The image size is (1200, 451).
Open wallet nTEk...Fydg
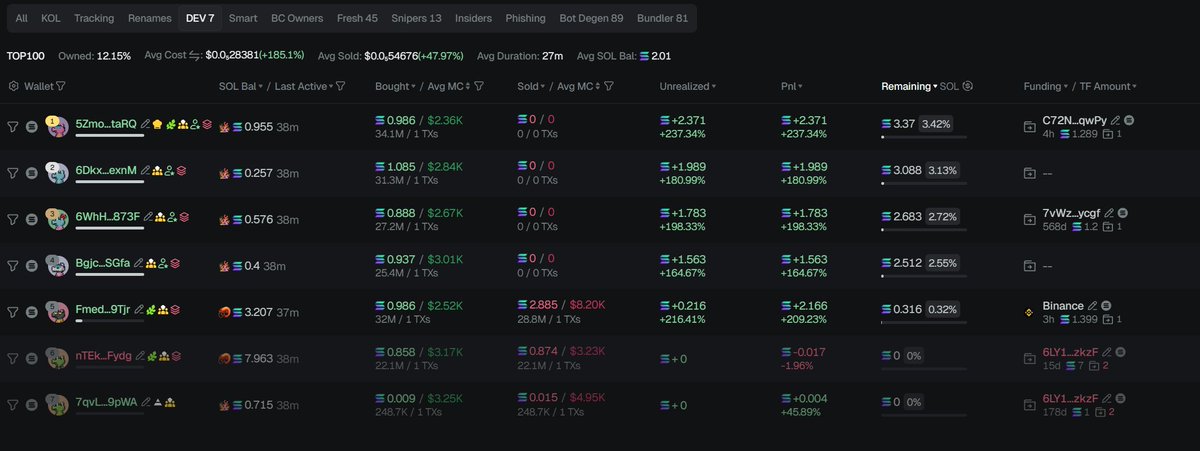coord(105,355)
